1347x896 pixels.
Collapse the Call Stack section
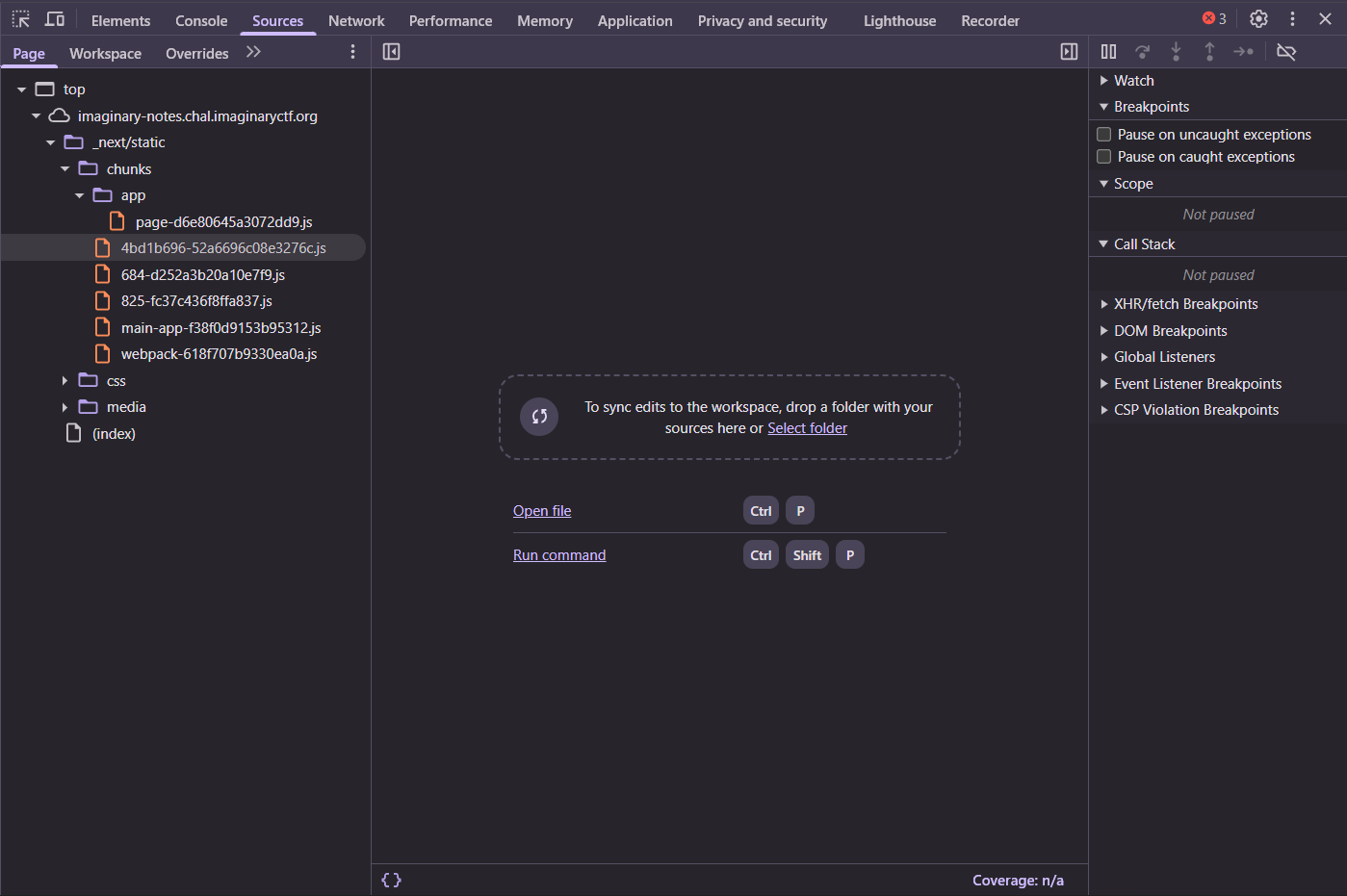[x=1144, y=244]
